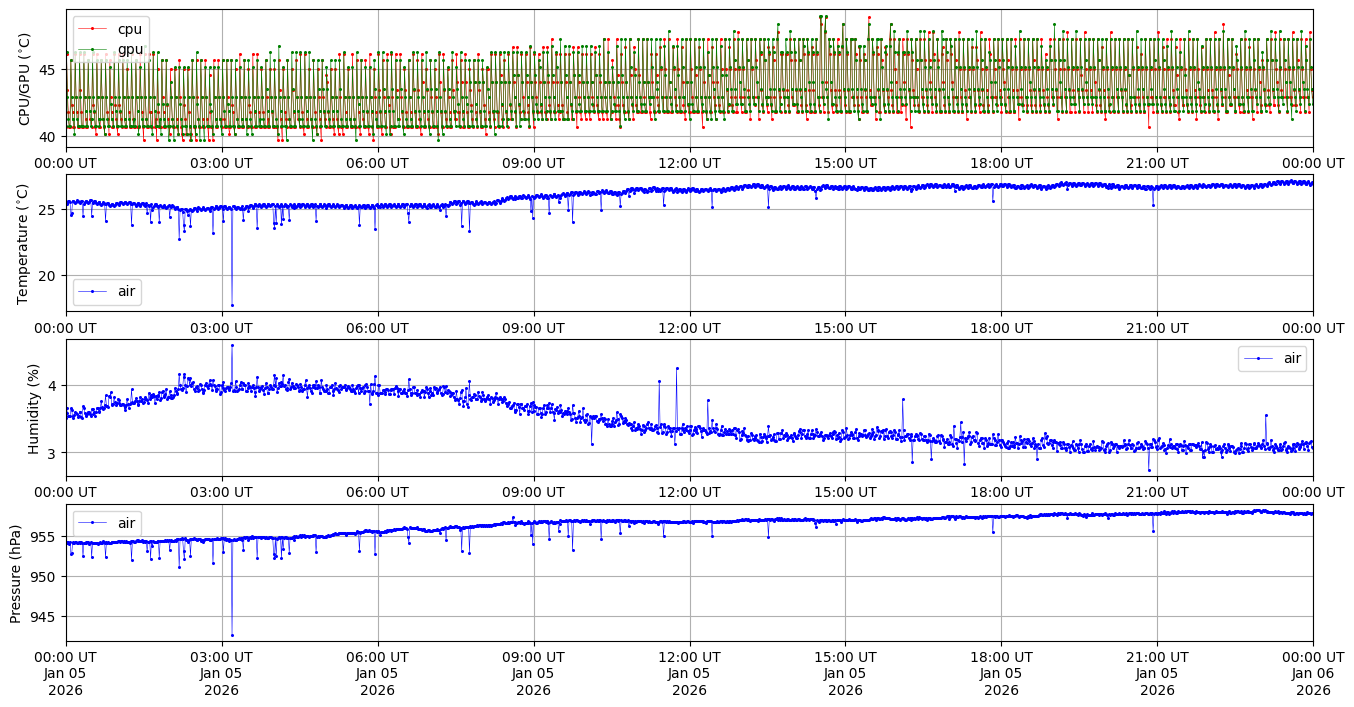Click 06:00 UT tick label under Humidity plot

point(377,492)
